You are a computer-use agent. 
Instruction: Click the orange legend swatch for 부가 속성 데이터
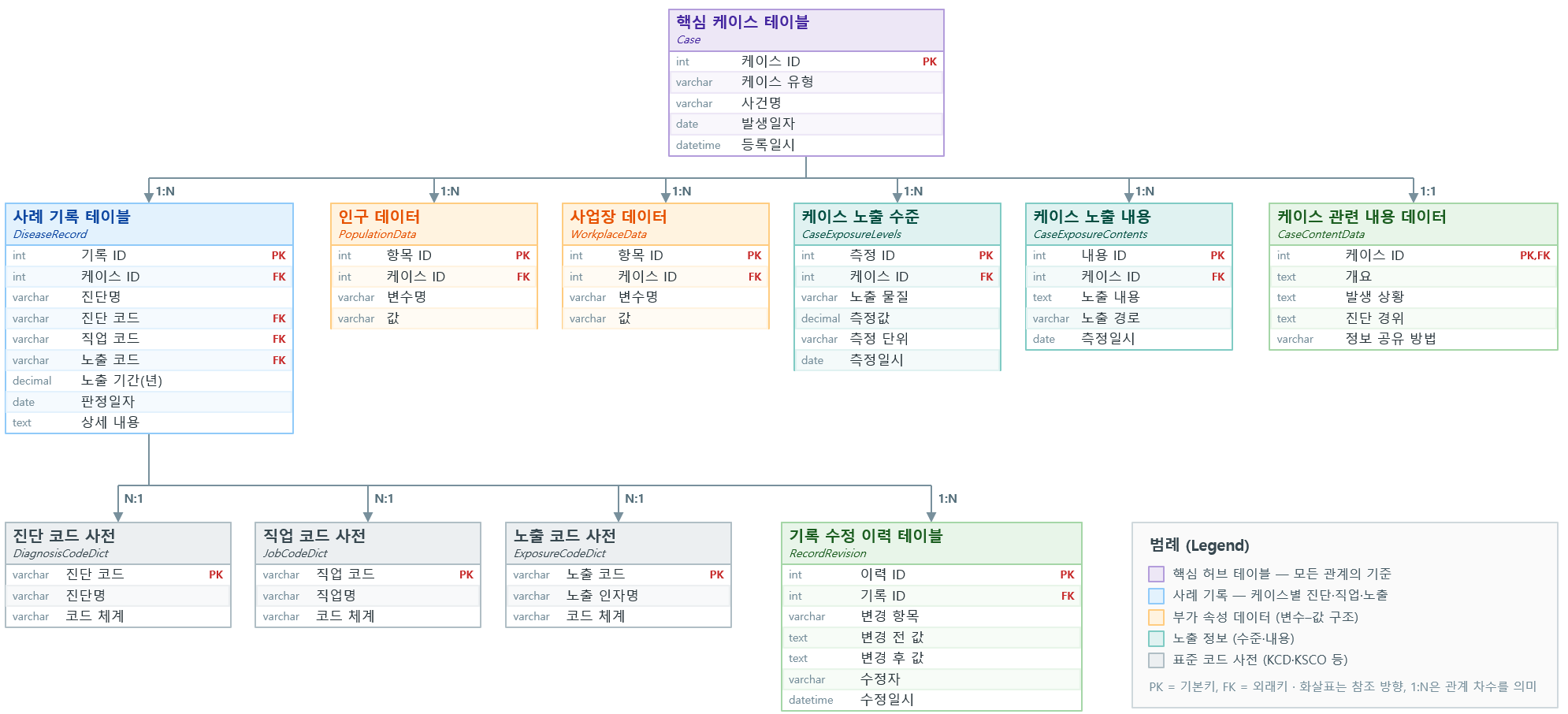(x=1156, y=617)
